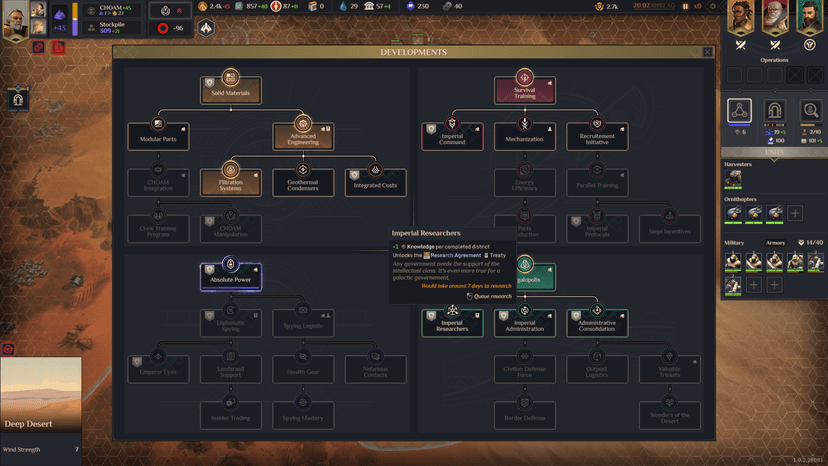Select the Advanced Engineering development
The height and width of the screenshot is (466, 828).
coord(303,136)
